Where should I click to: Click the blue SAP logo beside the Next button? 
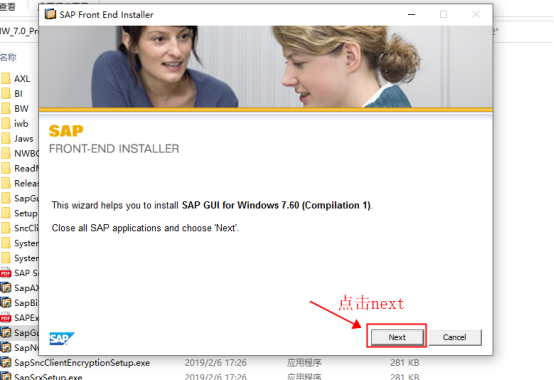[62, 338]
